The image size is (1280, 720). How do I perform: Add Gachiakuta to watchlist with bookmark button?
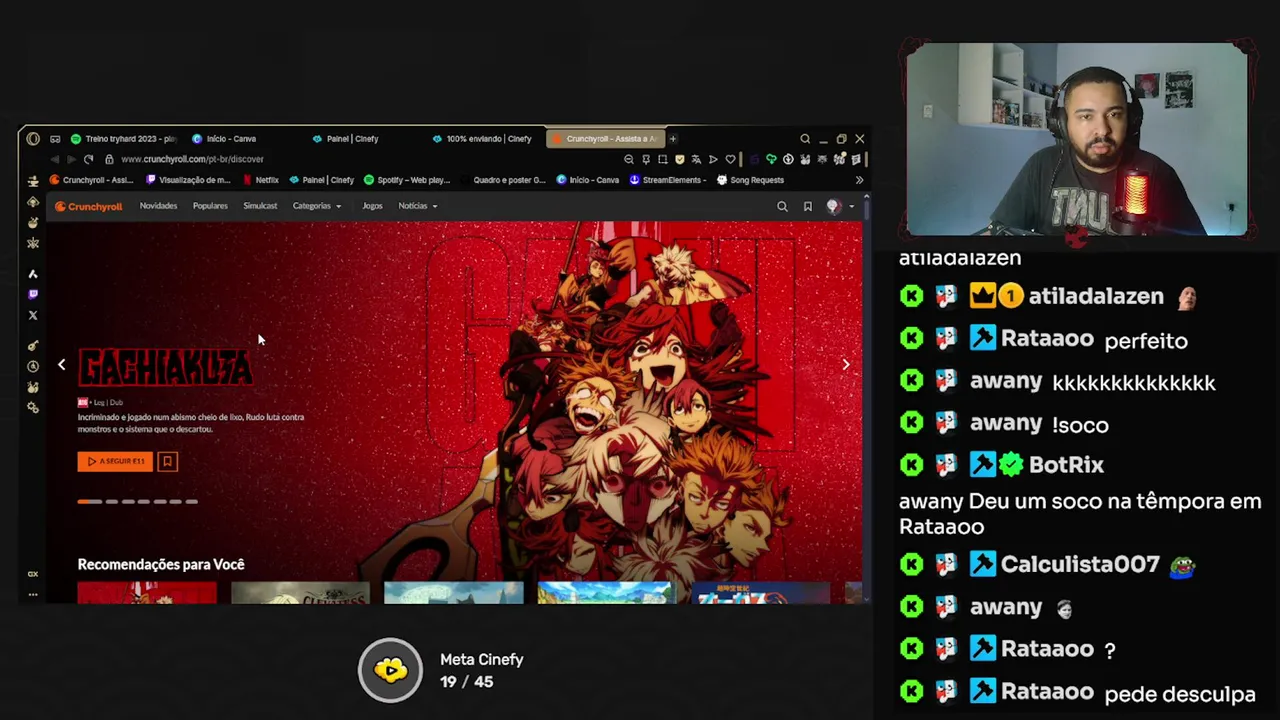(x=167, y=461)
